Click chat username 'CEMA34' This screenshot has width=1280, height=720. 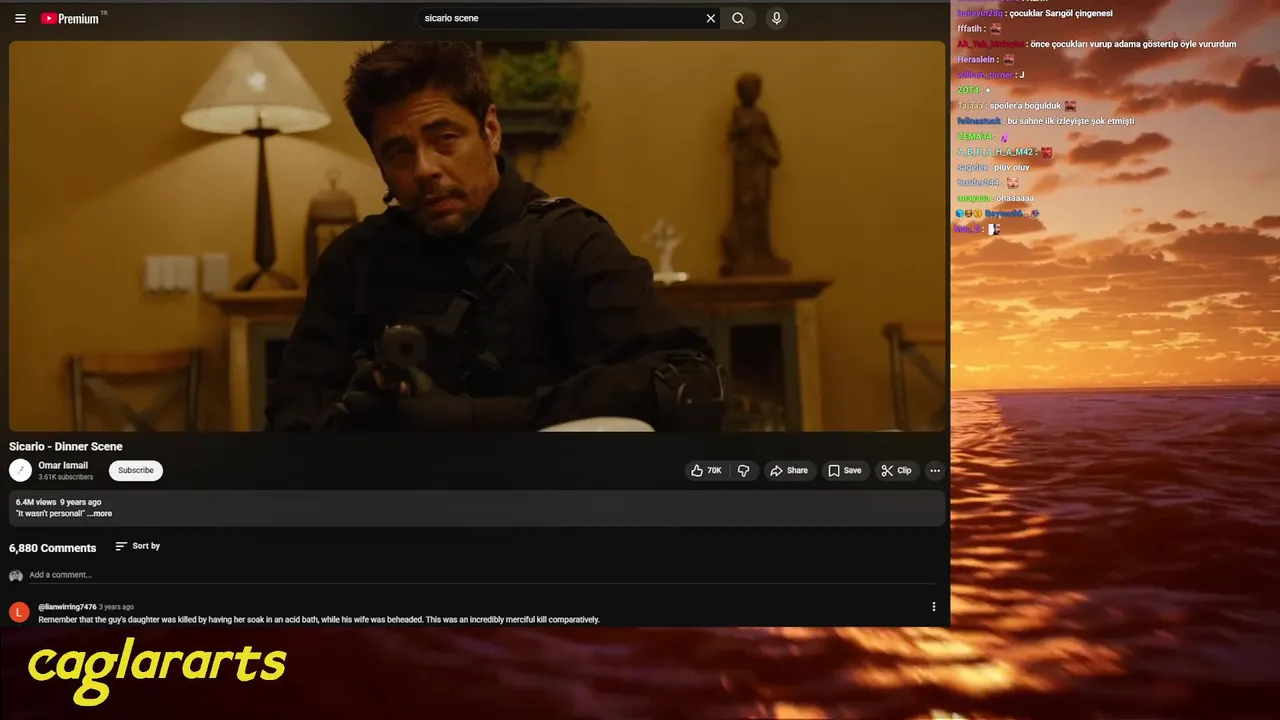tap(975, 137)
